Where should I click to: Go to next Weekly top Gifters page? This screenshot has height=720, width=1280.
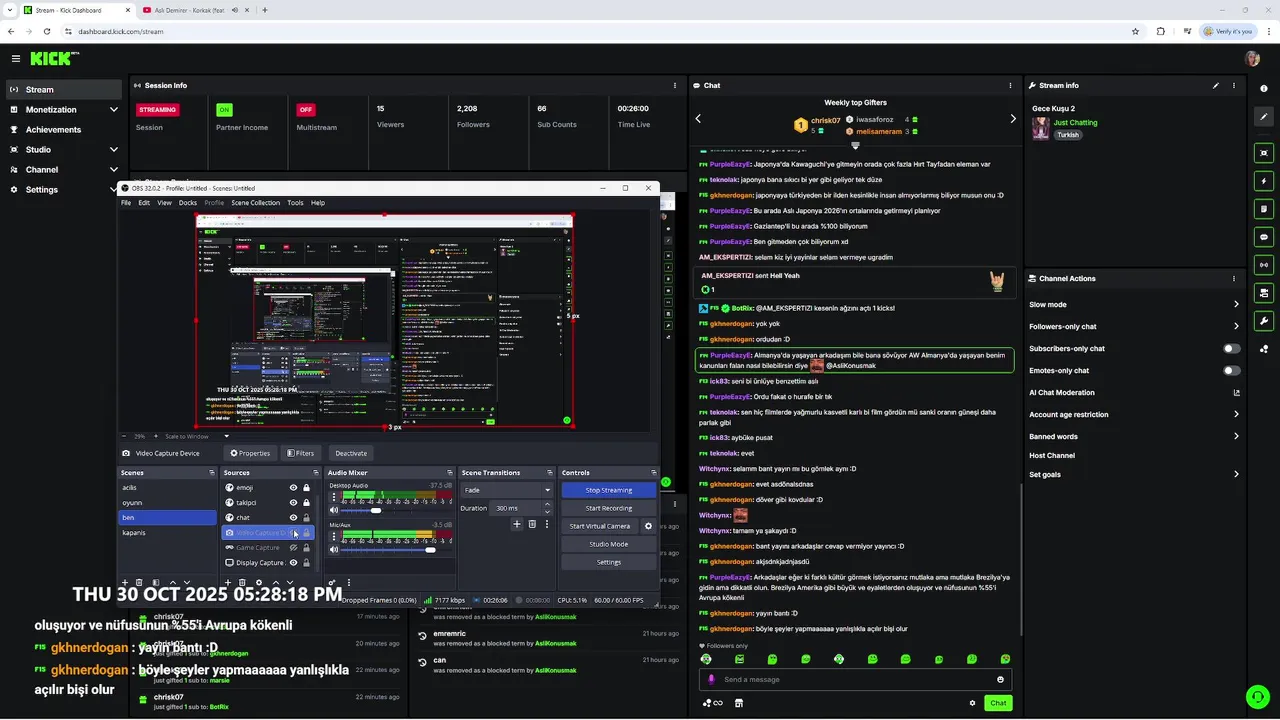pos(1013,119)
